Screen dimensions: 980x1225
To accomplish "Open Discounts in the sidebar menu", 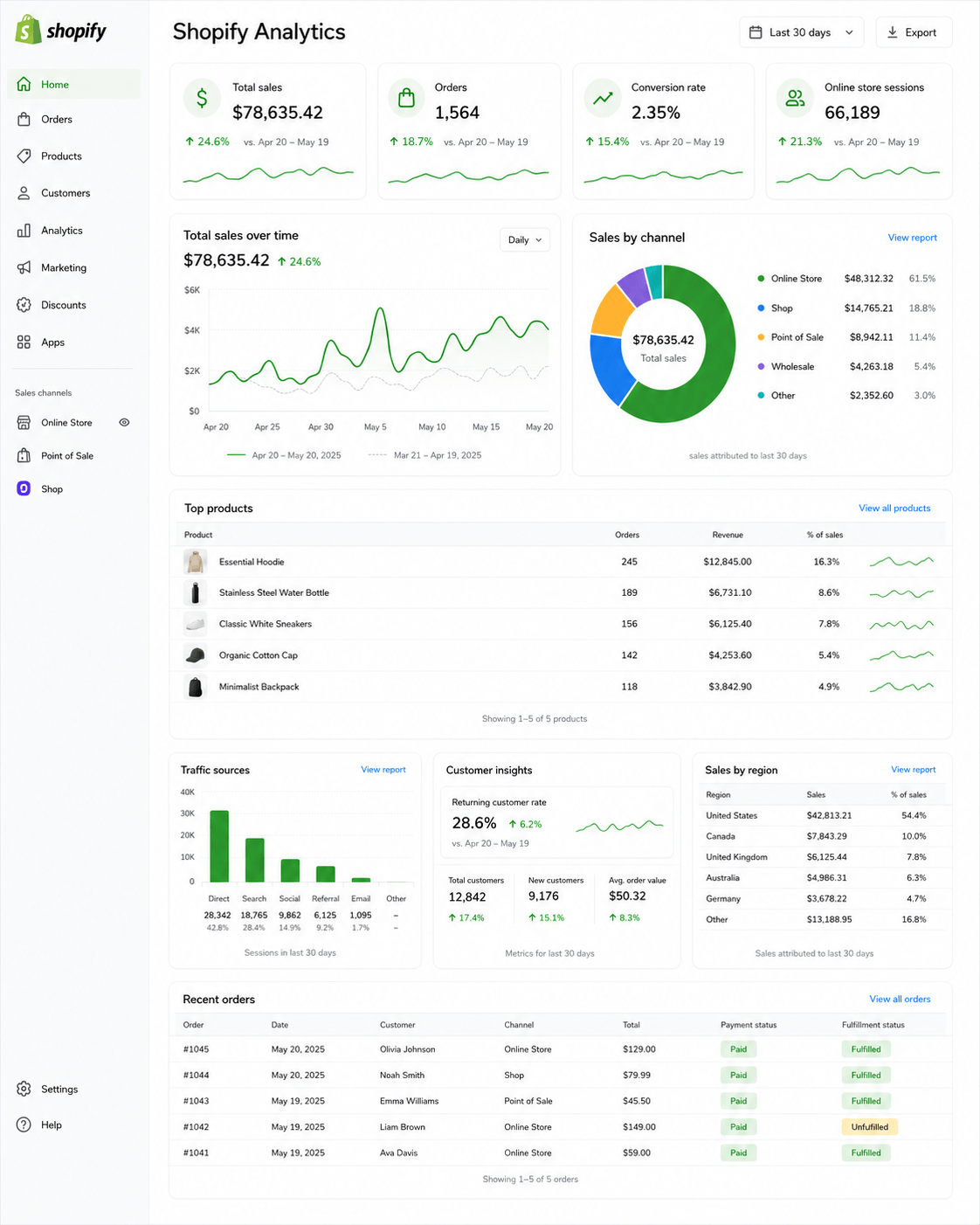I will 73,305.
